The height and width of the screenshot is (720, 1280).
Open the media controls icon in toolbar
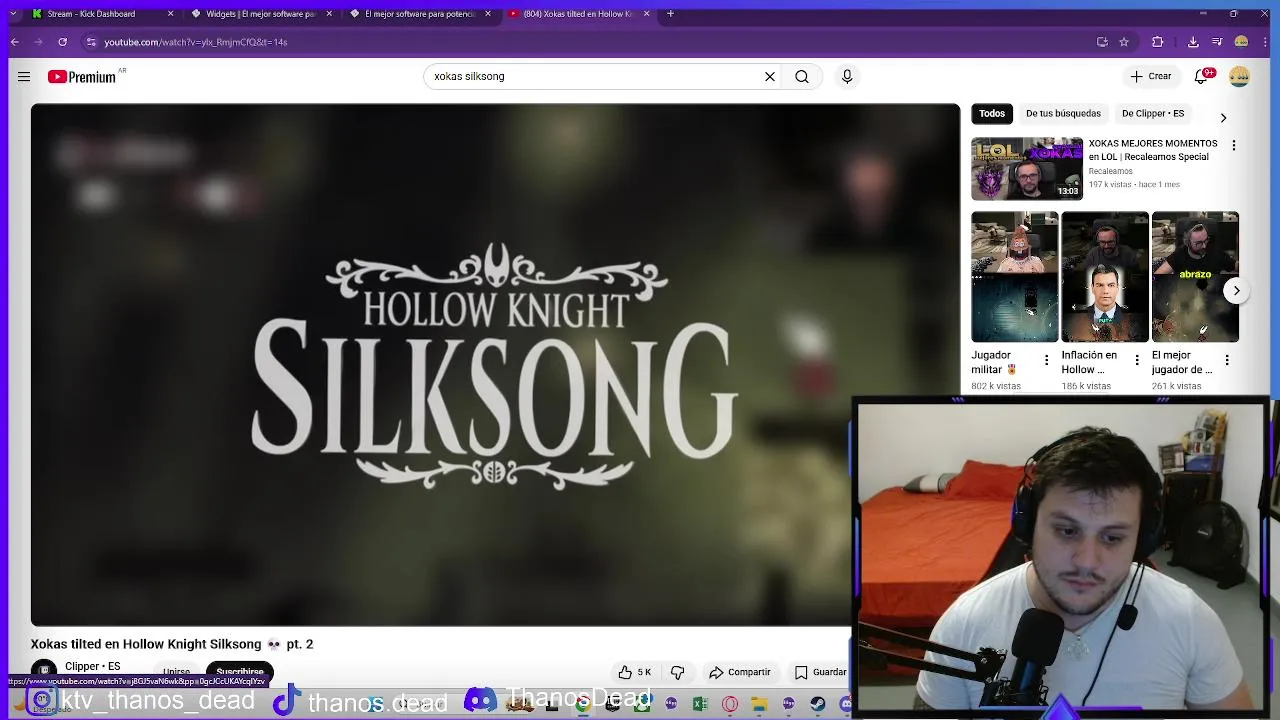1217,42
